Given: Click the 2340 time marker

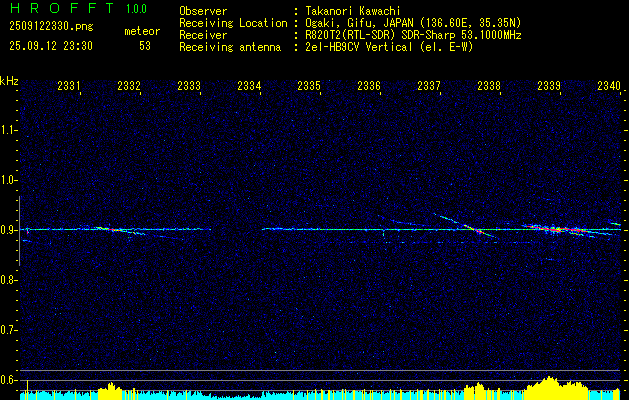Looking at the screenshot, I should (609, 85).
